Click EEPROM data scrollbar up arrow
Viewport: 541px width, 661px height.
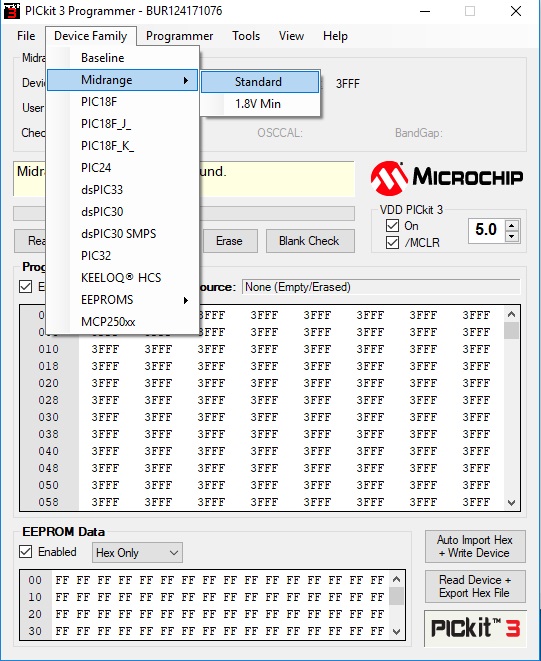click(x=396, y=579)
